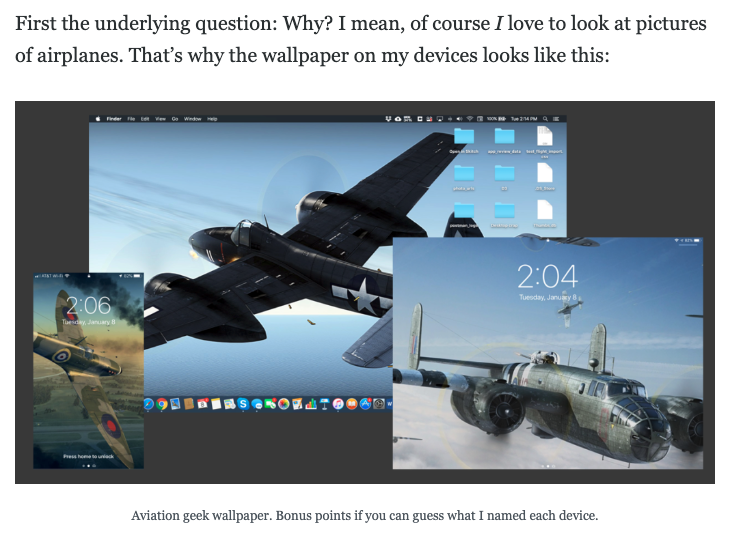
Task: Click the phone Spitfire wallpaper screenshot
Action: pyautogui.click(x=88, y=370)
